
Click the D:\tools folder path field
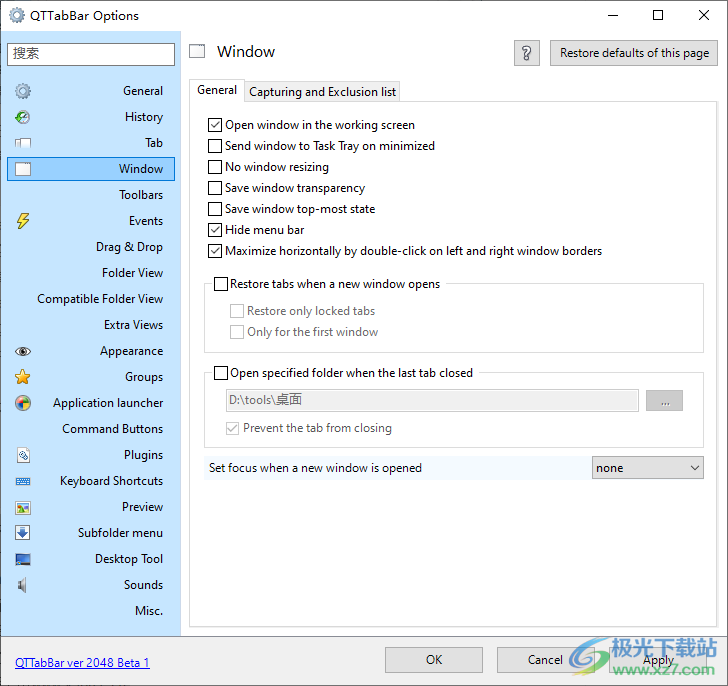click(432, 400)
